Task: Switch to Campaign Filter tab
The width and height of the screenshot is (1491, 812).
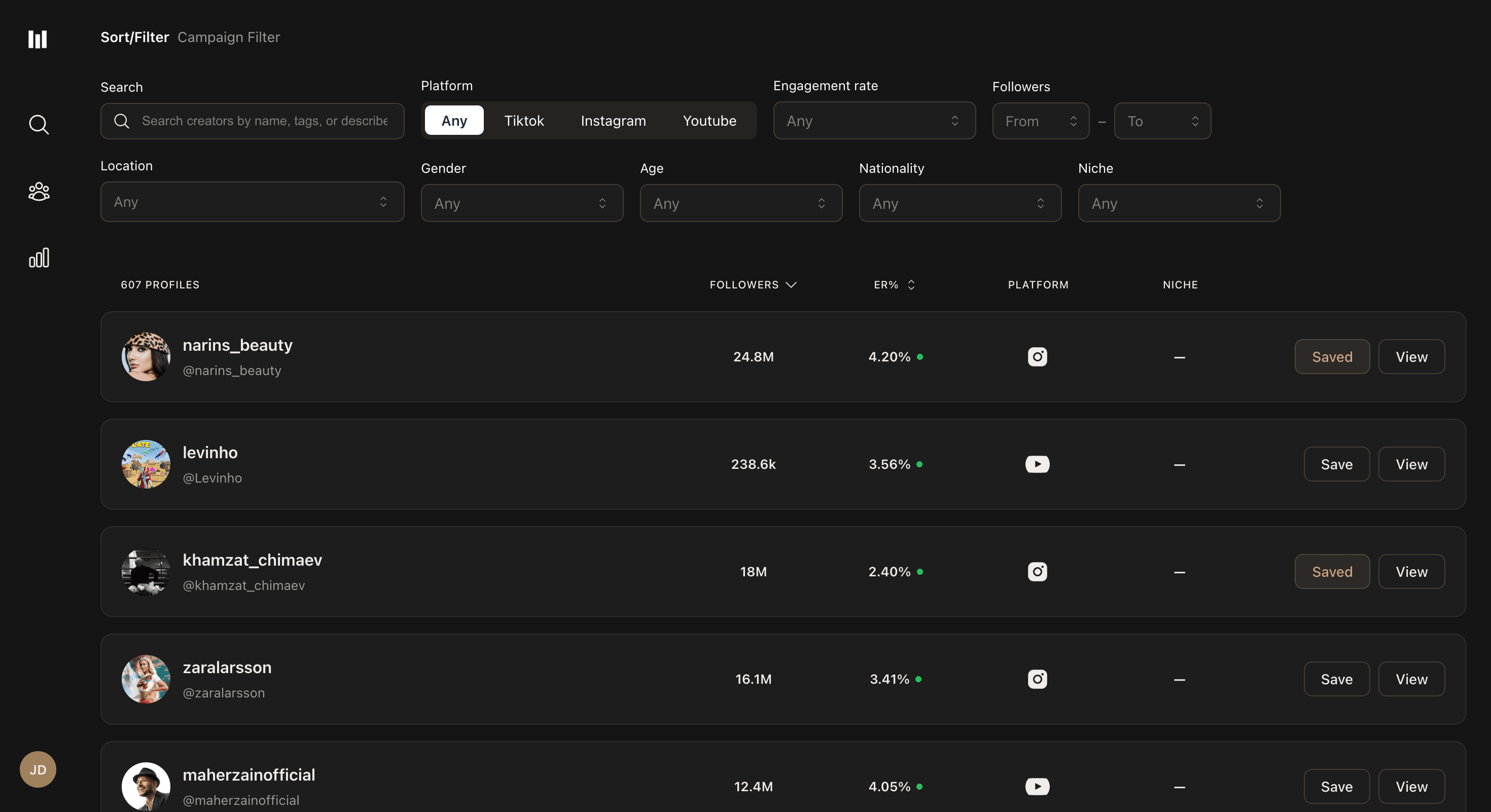Action: (x=229, y=37)
